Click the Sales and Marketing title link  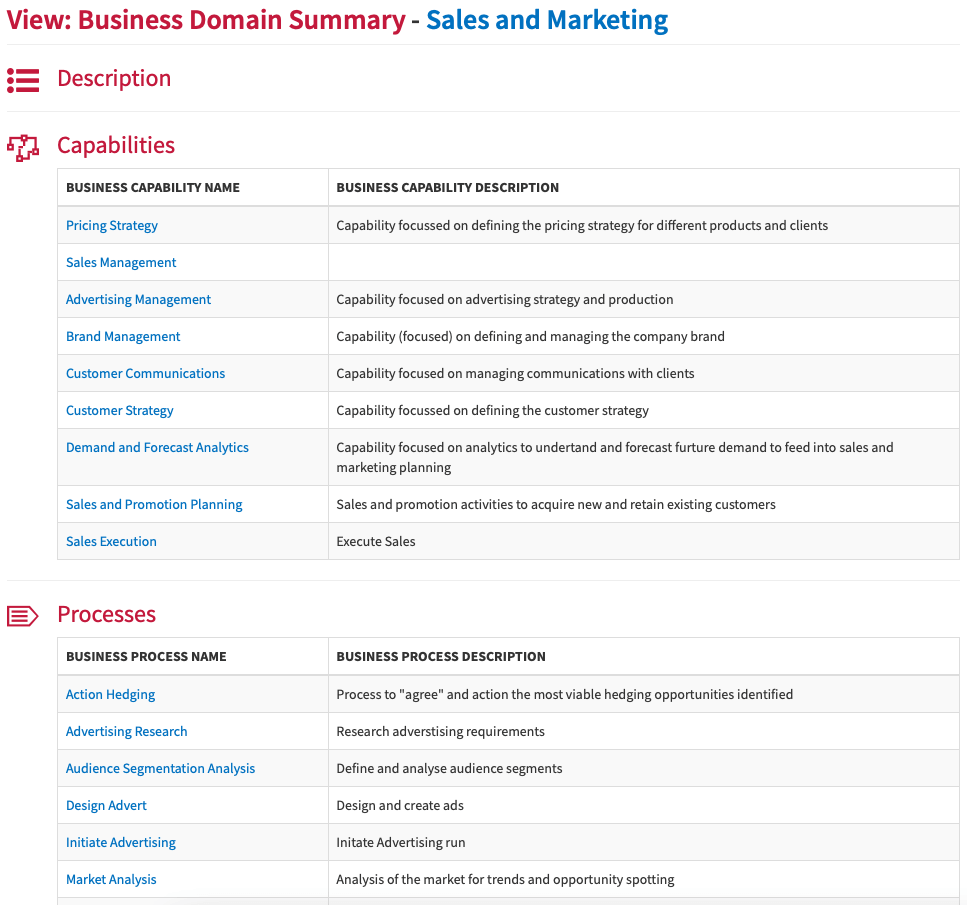547,20
